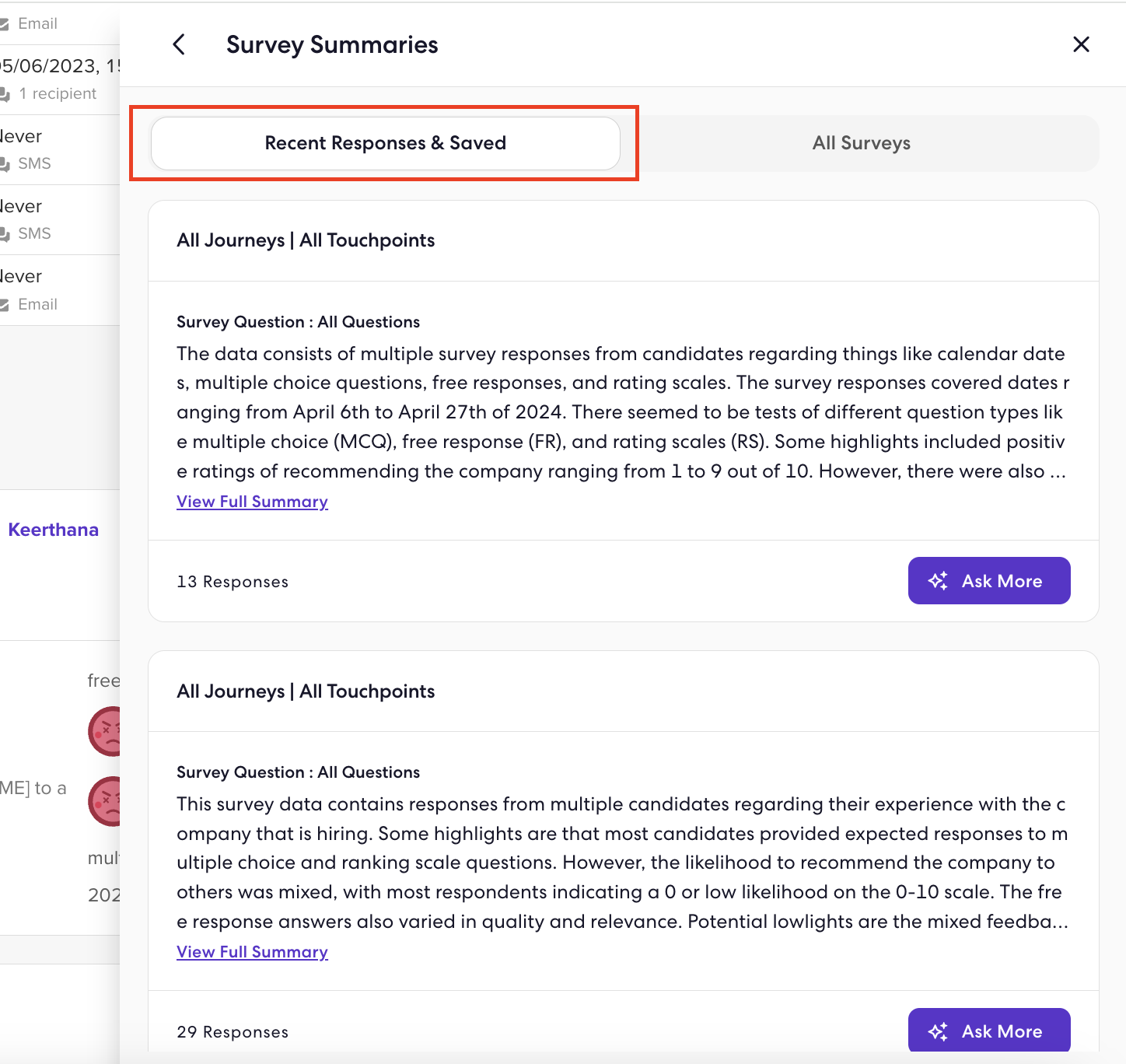Close the Survey Summaries panel
Image resolution: width=1126 pixels, height=1064 pixels.
tap(1081, 44)
